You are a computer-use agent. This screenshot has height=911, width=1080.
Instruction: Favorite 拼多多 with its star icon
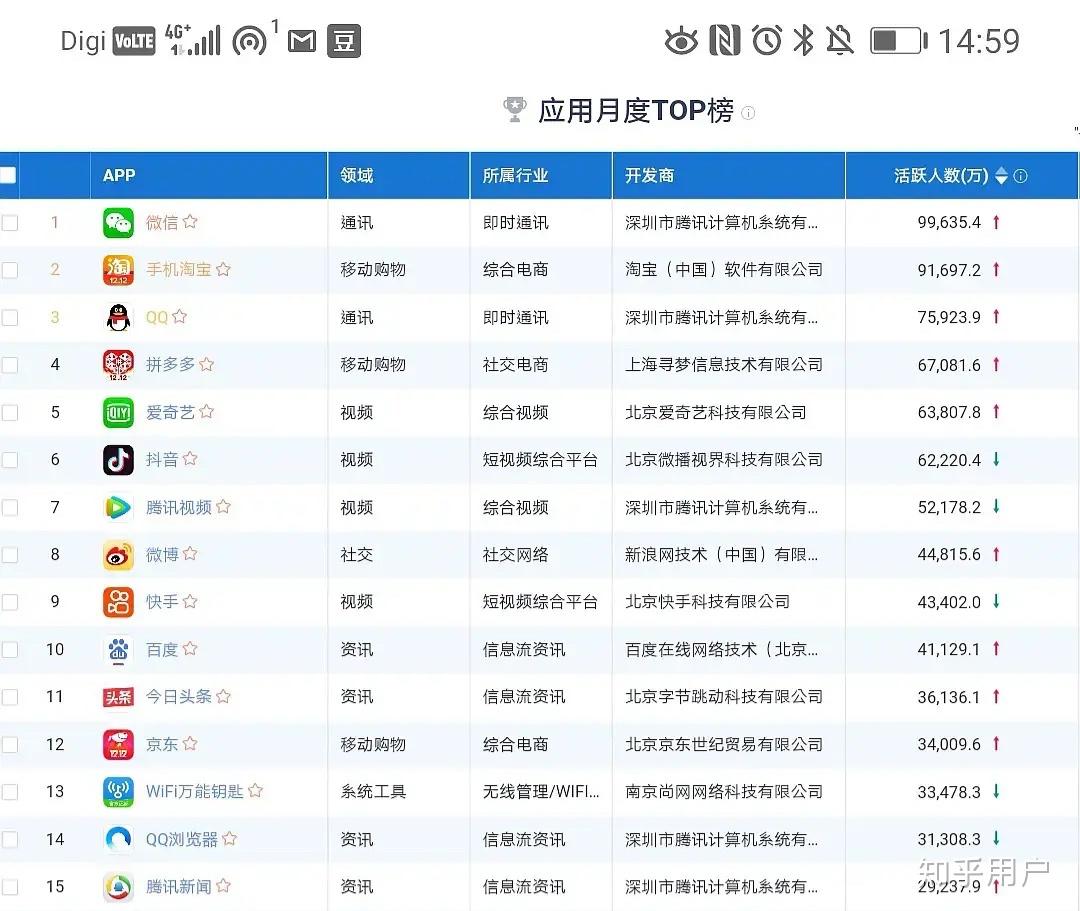207,364
